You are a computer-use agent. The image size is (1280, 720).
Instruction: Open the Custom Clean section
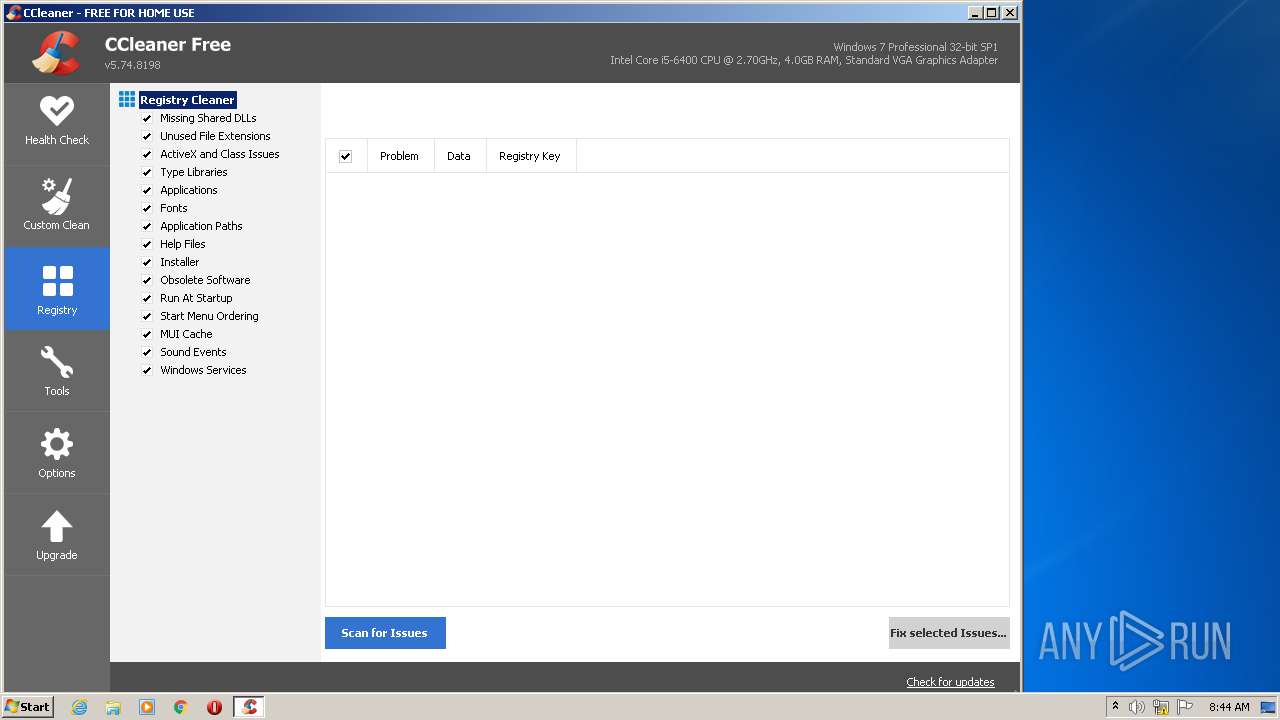click(57, 206)
